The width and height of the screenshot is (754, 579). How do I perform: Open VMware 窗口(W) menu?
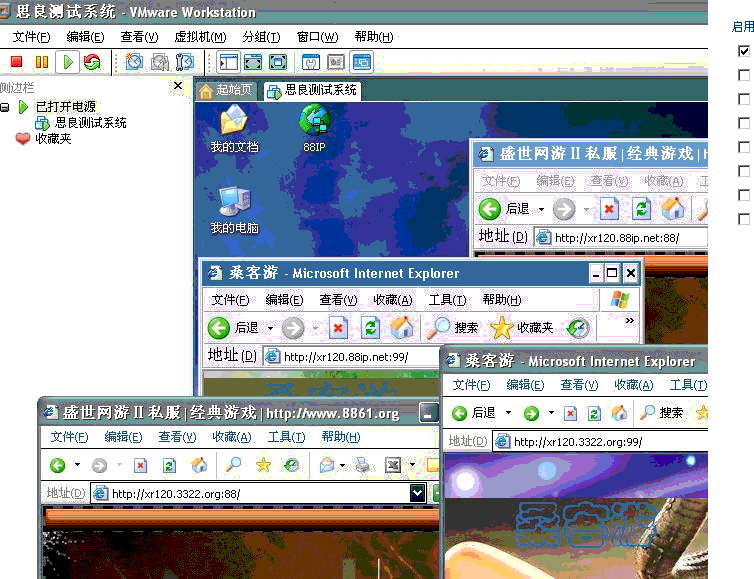point(317,37)
